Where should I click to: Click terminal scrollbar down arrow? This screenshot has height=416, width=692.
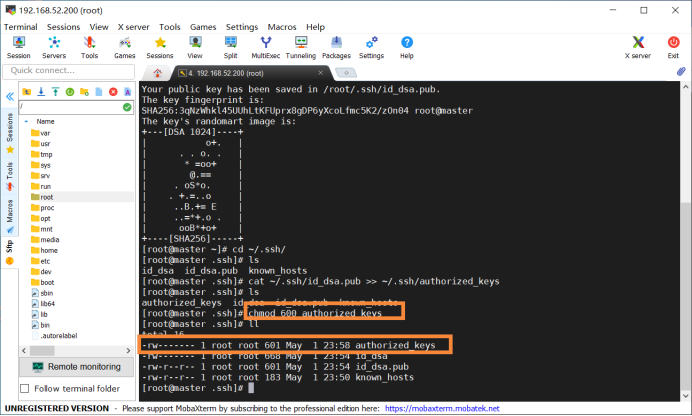(684, 395)
